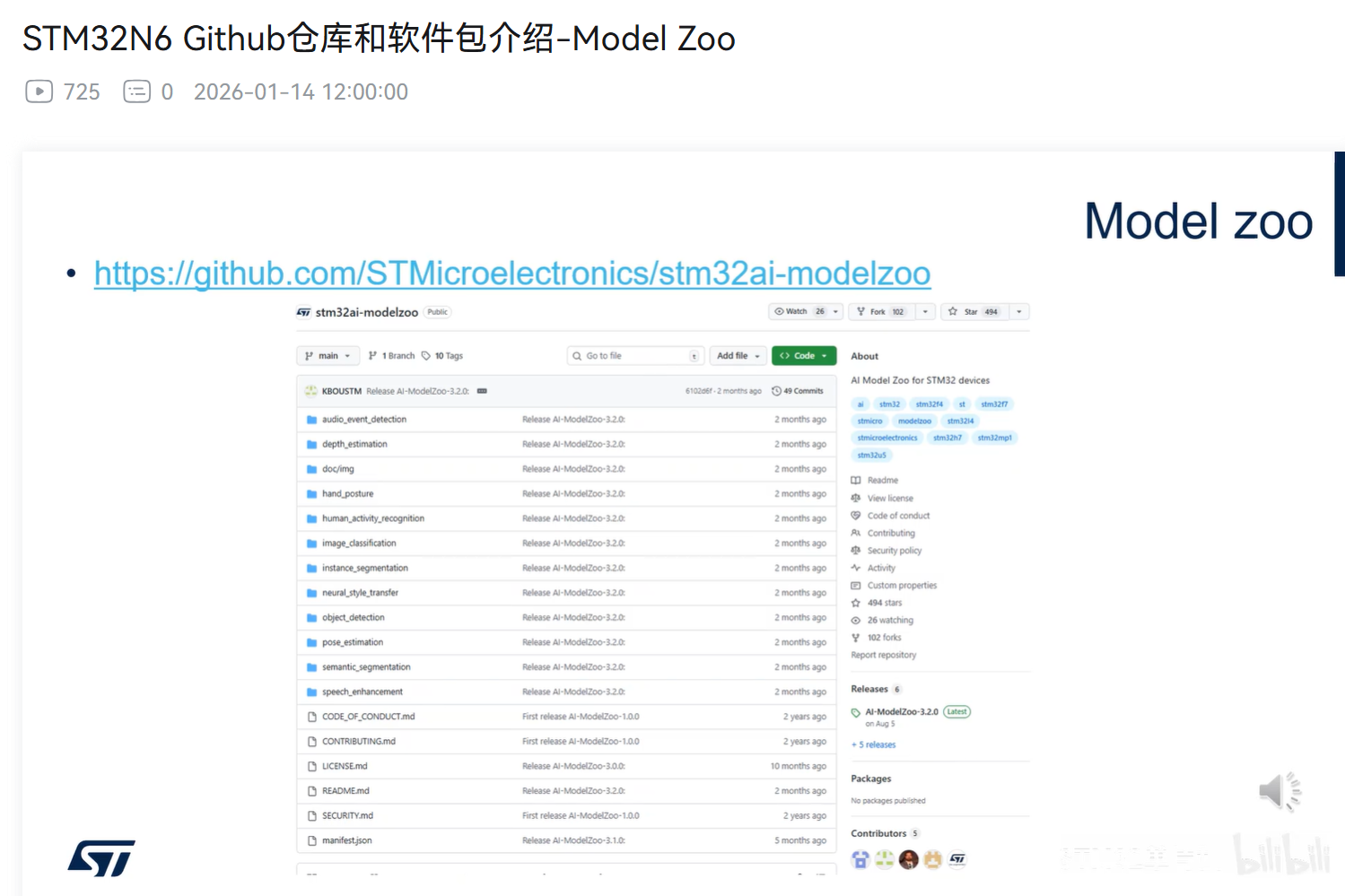This screenshot has width=1345, height=896.
Task: Click the Star button
Action: click(975, 312)
